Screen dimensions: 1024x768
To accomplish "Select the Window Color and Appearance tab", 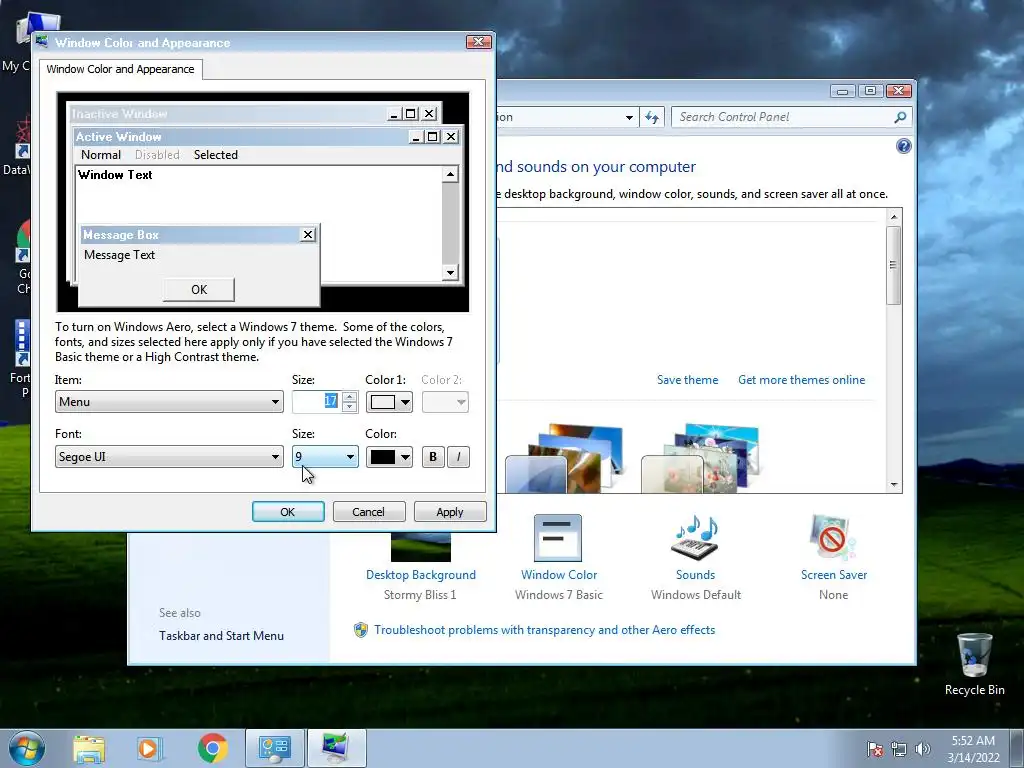I will click(x=120, y=69).
